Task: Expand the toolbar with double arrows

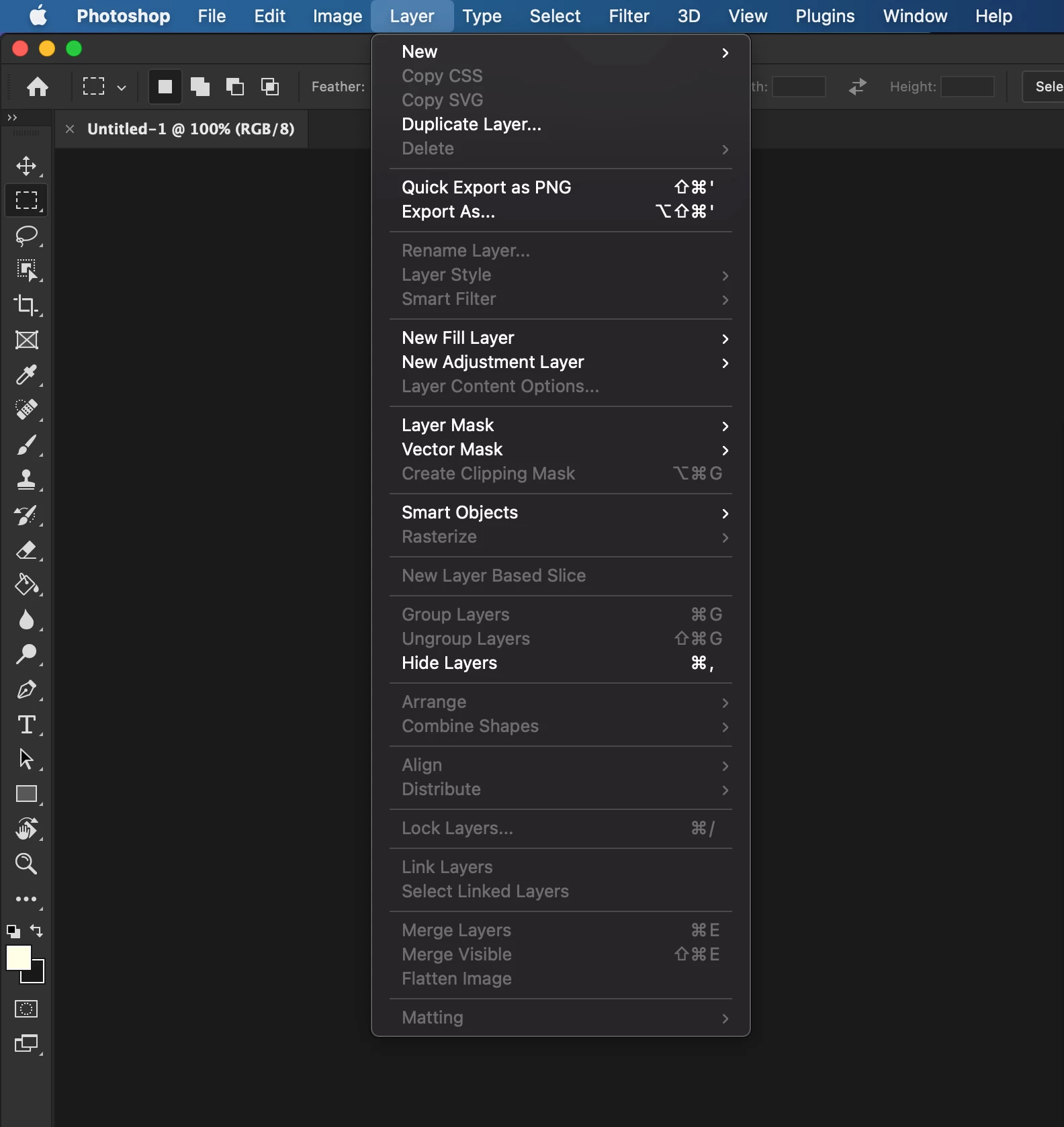Action: (x=12, y=118)
